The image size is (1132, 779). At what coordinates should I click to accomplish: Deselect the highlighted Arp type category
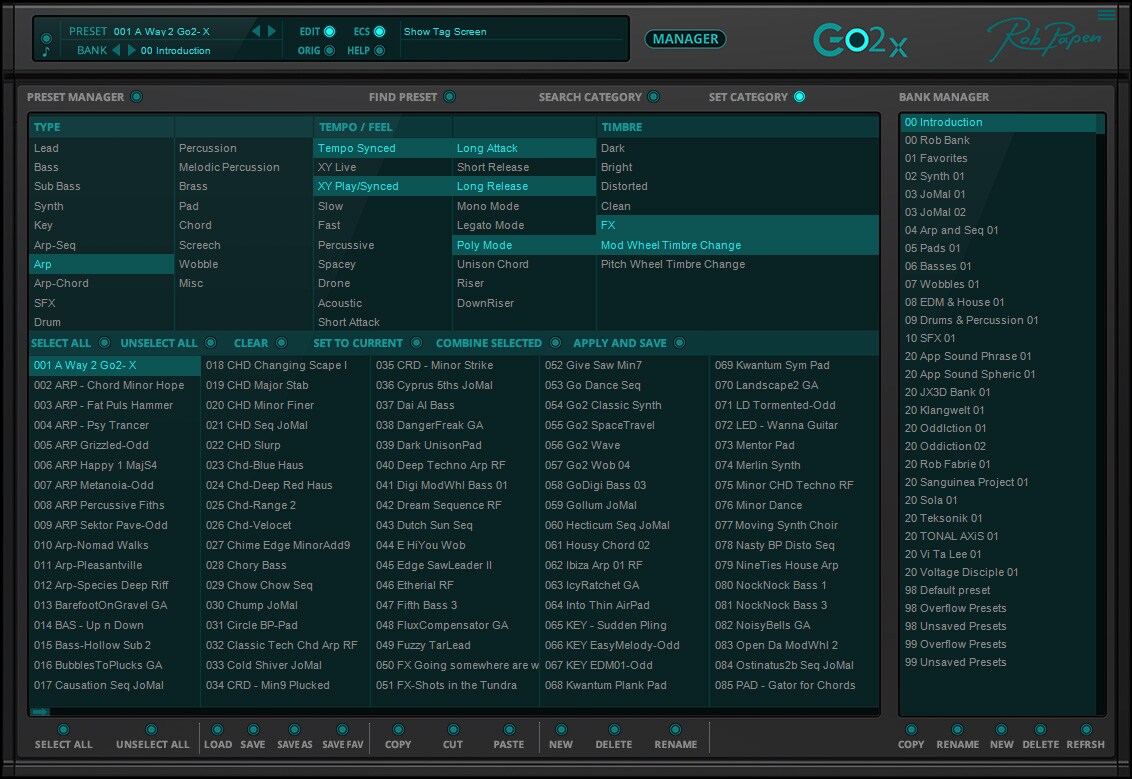pyautogui.click(x=101, y=264)
